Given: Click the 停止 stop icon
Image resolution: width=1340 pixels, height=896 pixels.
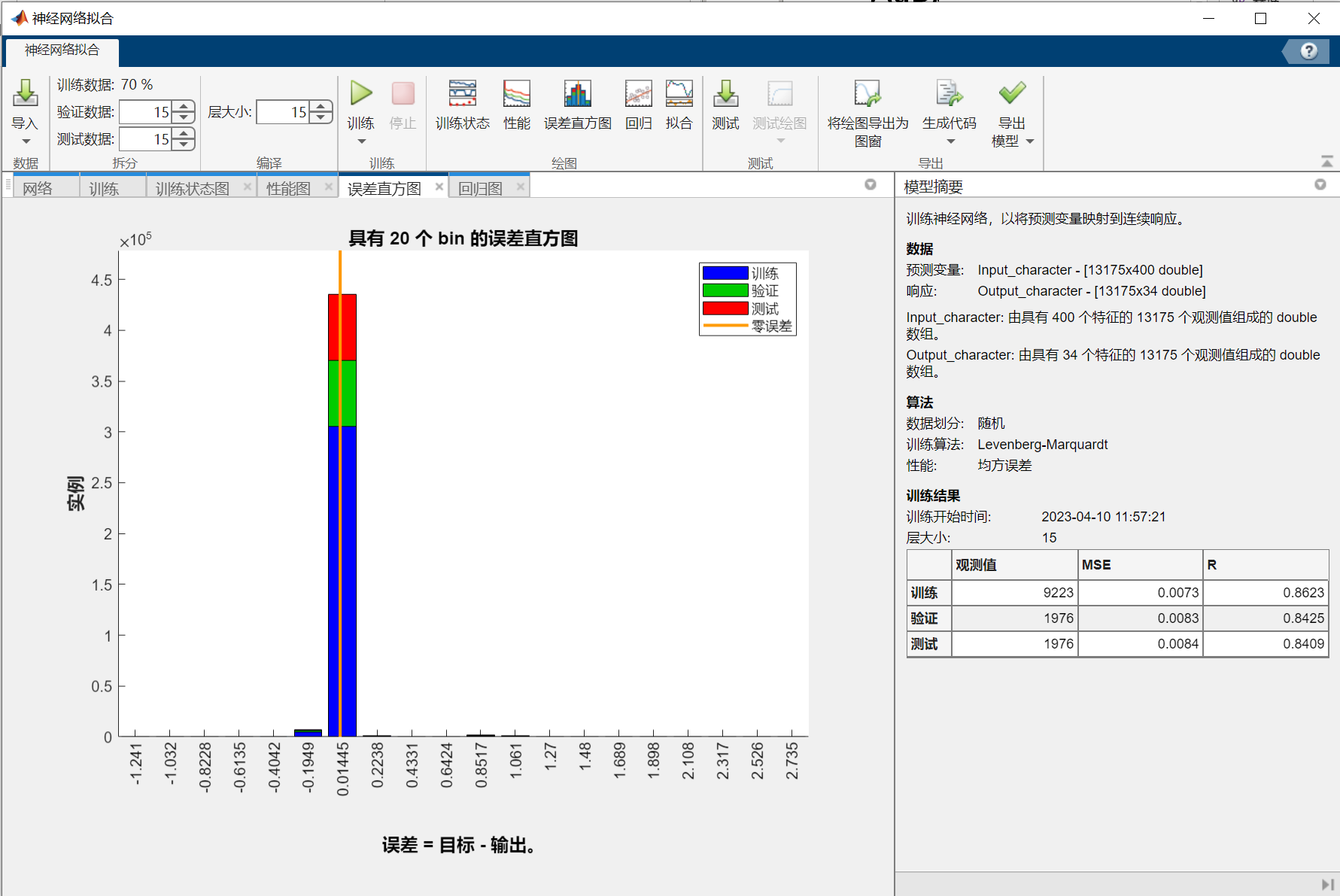Looking at the screenshot, I should click(403, 93).
